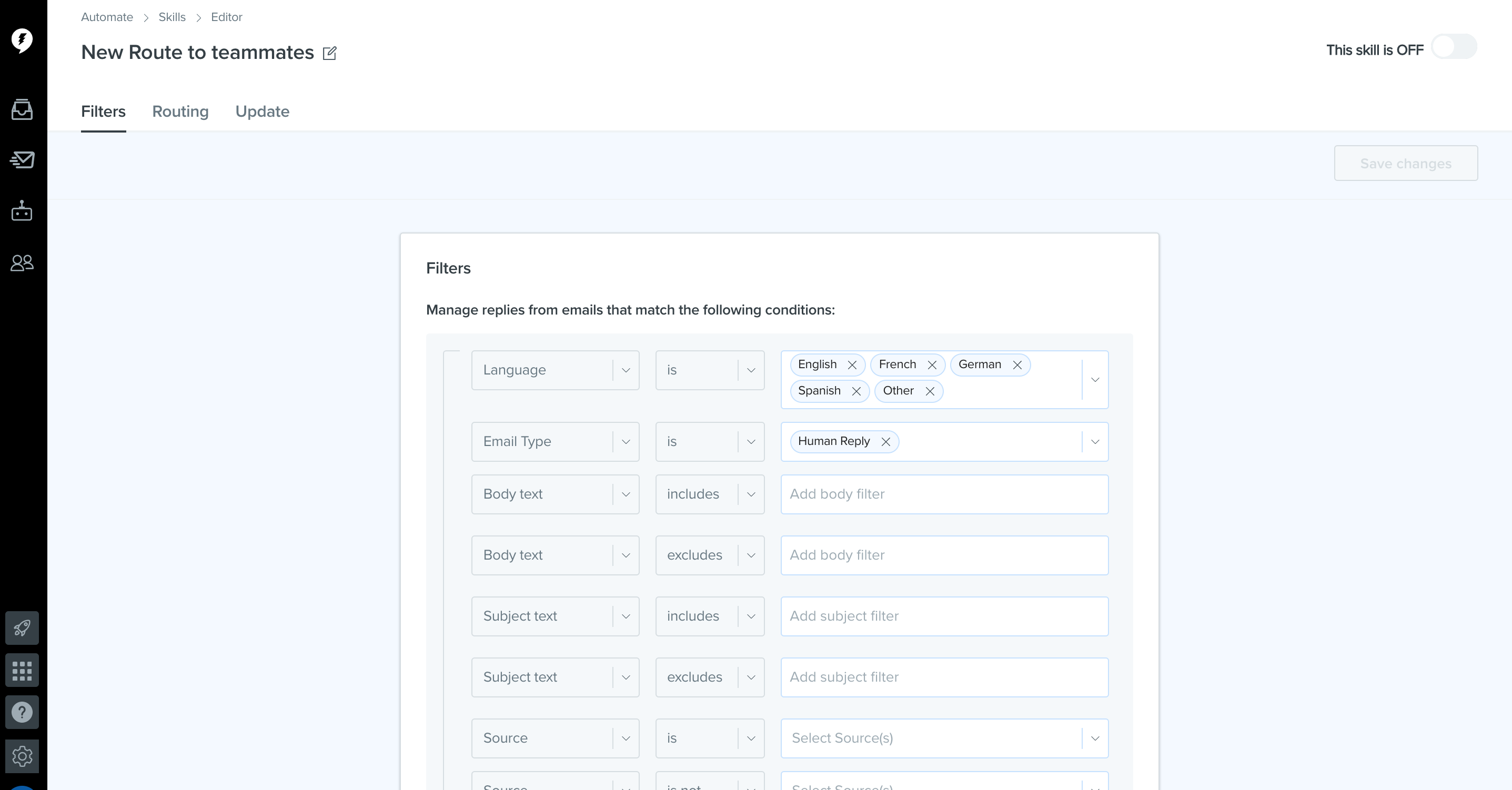Remove the Human Reply tag
This screenshot has height=790, width=1512.
tap(886, 442)
